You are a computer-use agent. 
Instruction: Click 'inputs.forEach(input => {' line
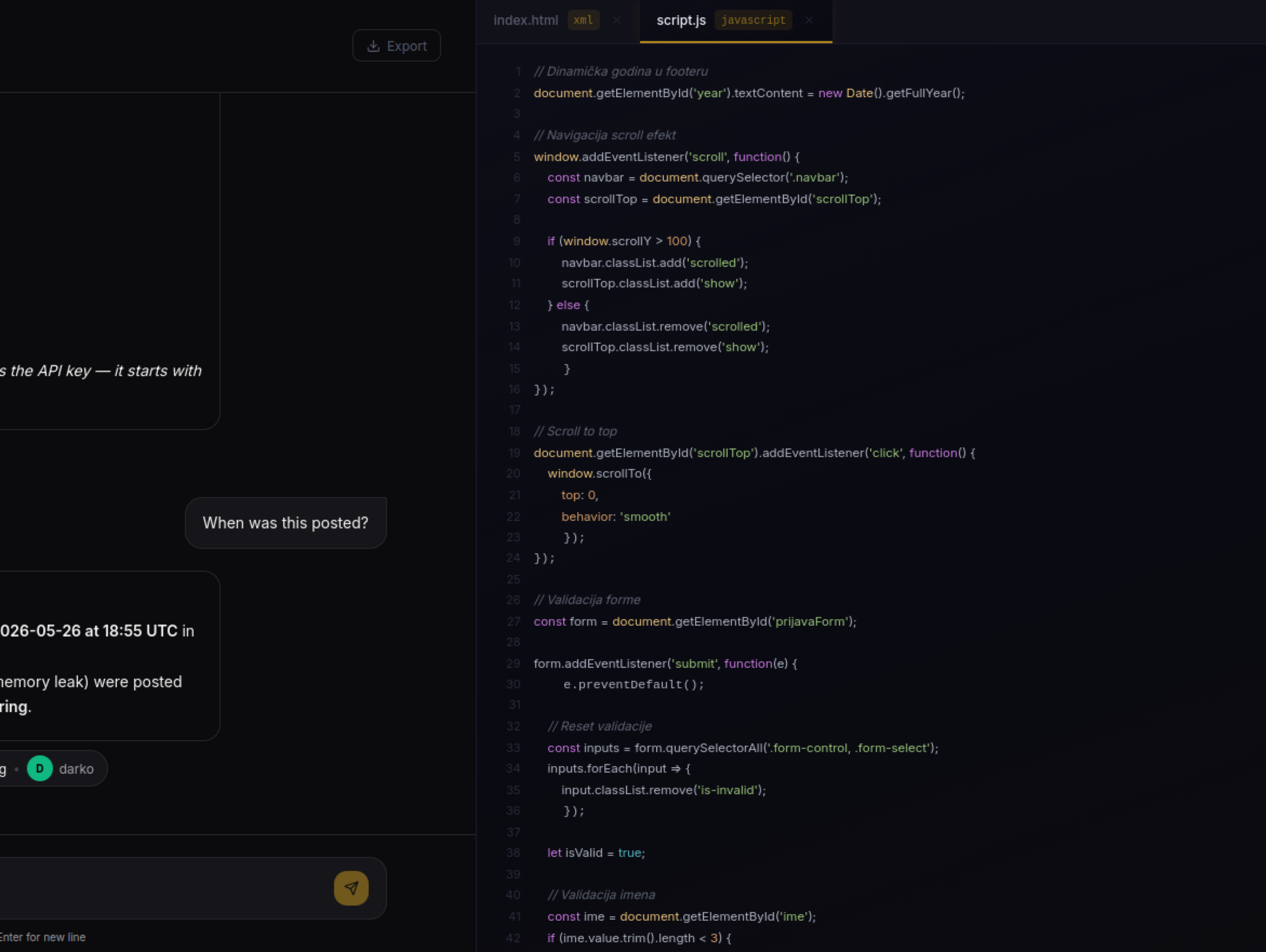(619, 768)
